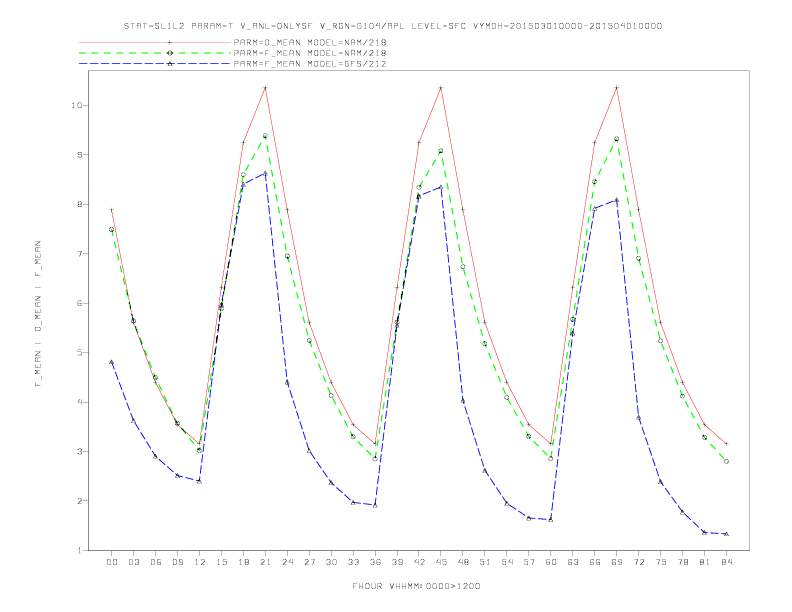Click x-axis tick label 36
This screenshot has width=792, height=612.
[x=375, y=562]
